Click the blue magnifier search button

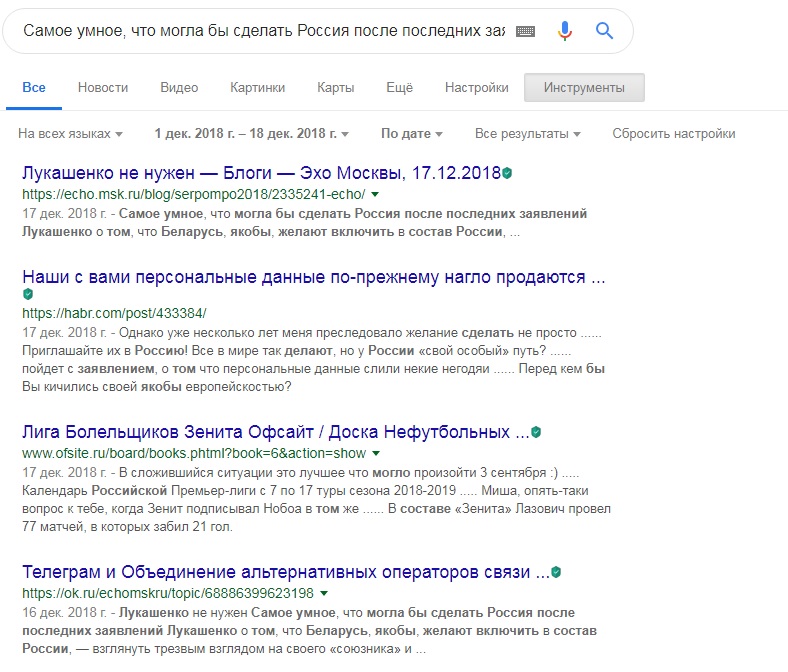pos(604,31)
